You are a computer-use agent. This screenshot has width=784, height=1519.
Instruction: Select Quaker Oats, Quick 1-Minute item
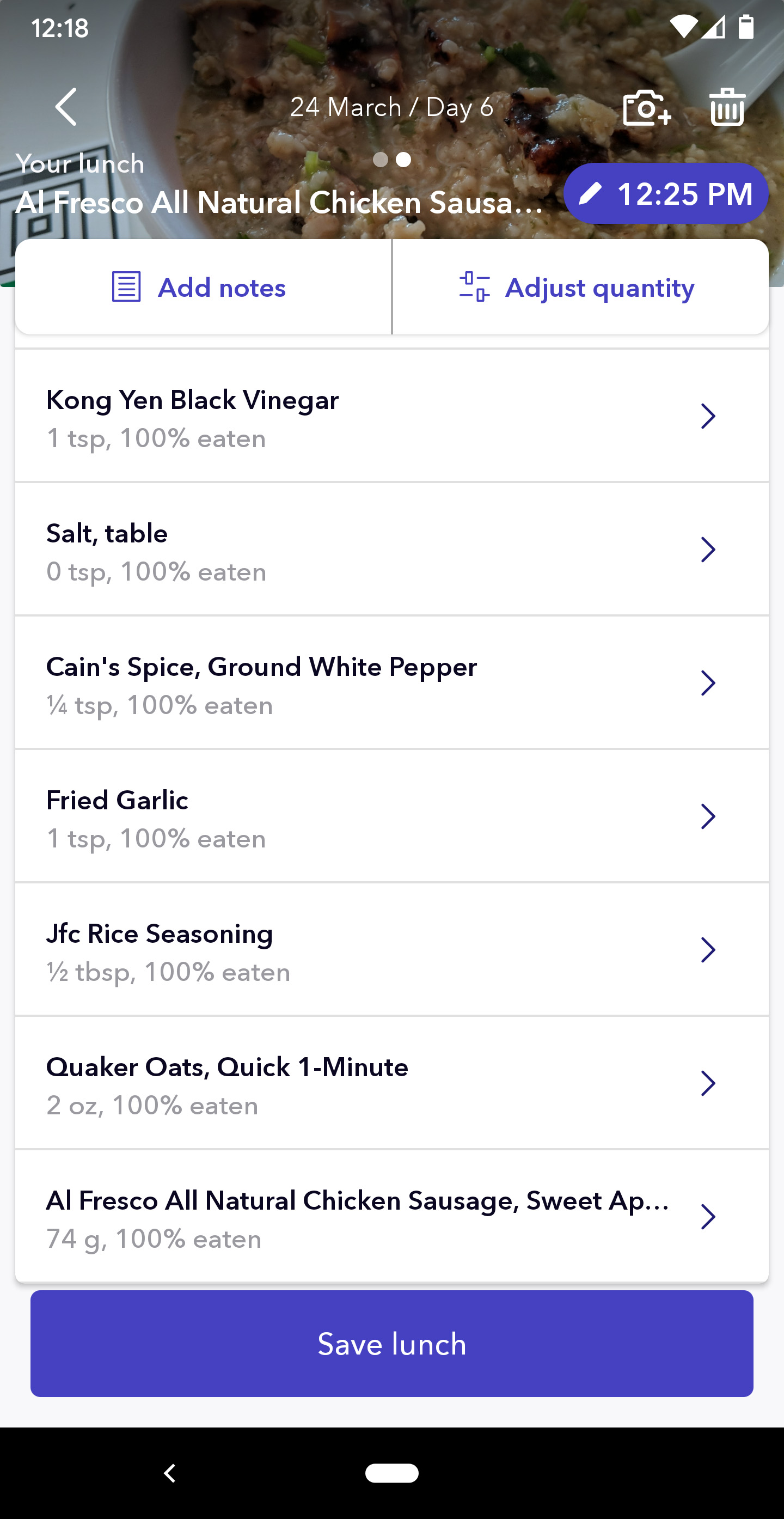click(354, 1083)
